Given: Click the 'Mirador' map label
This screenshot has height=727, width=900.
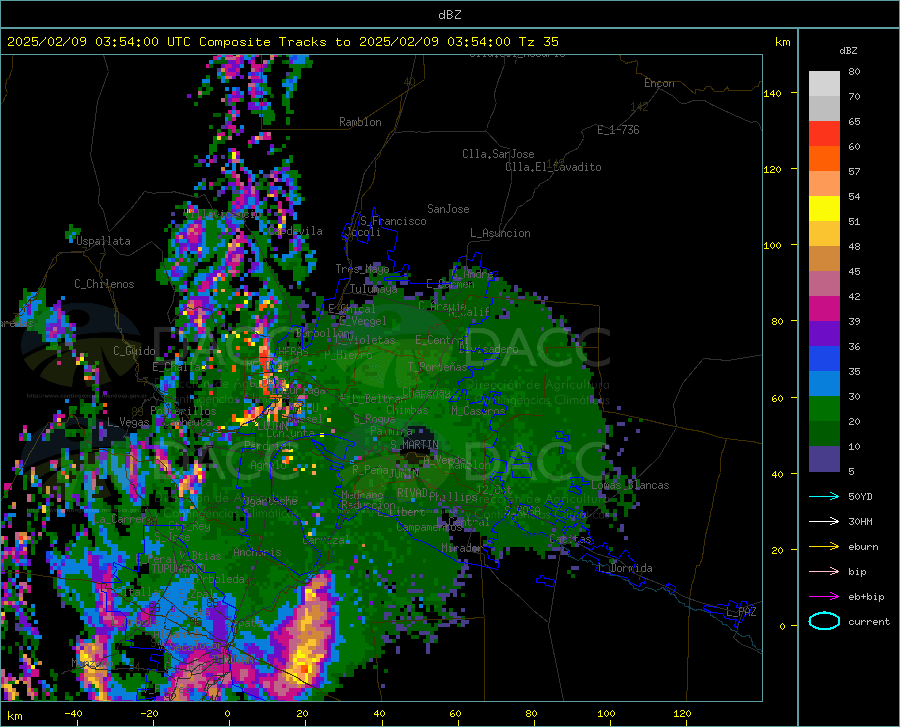Looking at the screenshot, I should 460,548.
